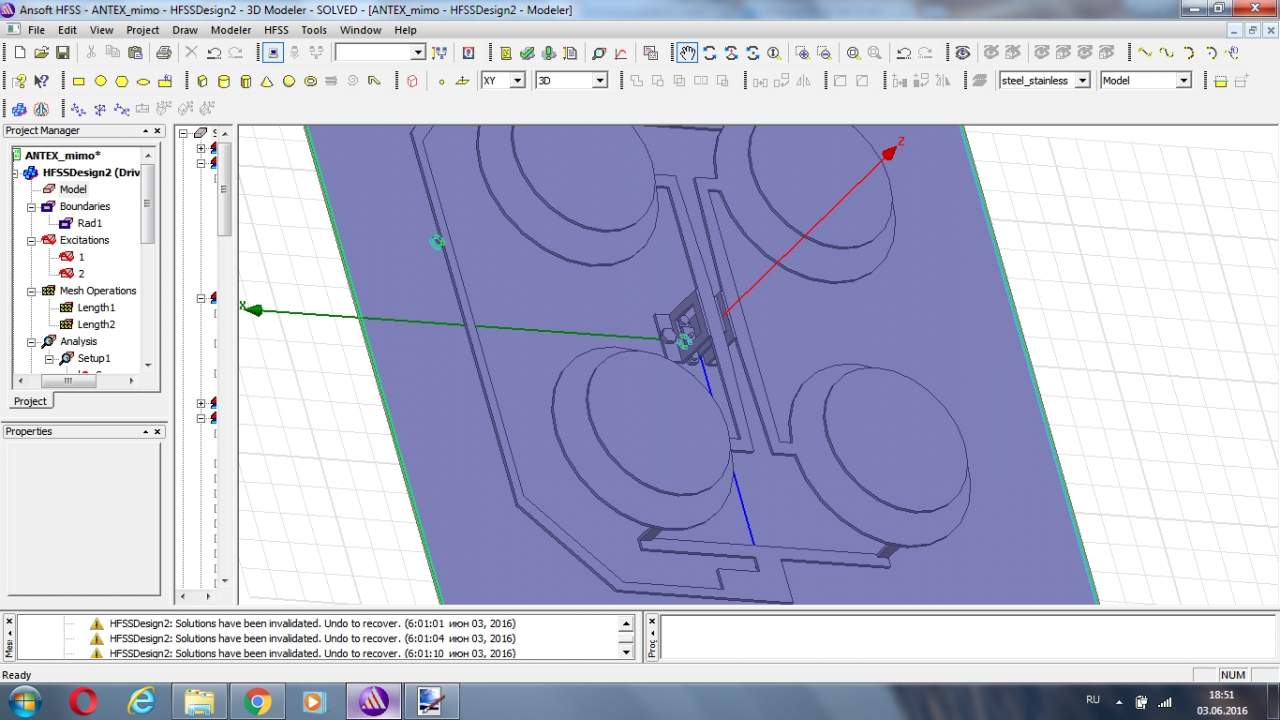Image resolution: width=1280 pixels, height=720 pixels.
Task: Select Rad1 under Boundaries
Action: 89,224
